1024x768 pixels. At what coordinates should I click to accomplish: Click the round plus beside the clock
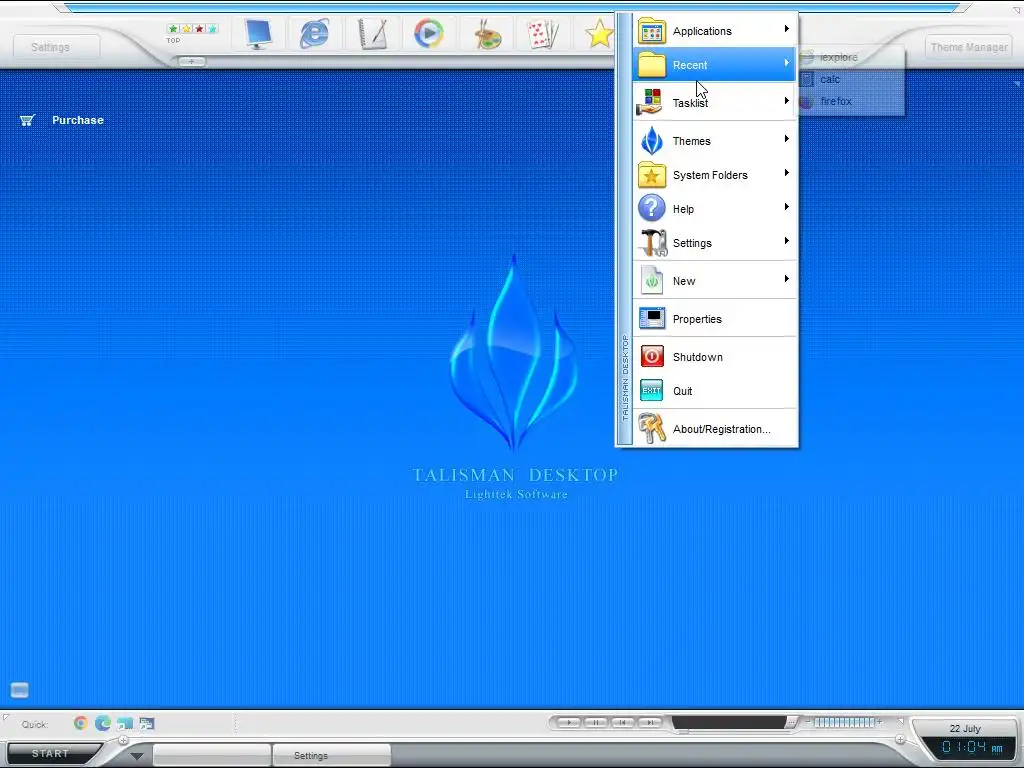point(901,739)
